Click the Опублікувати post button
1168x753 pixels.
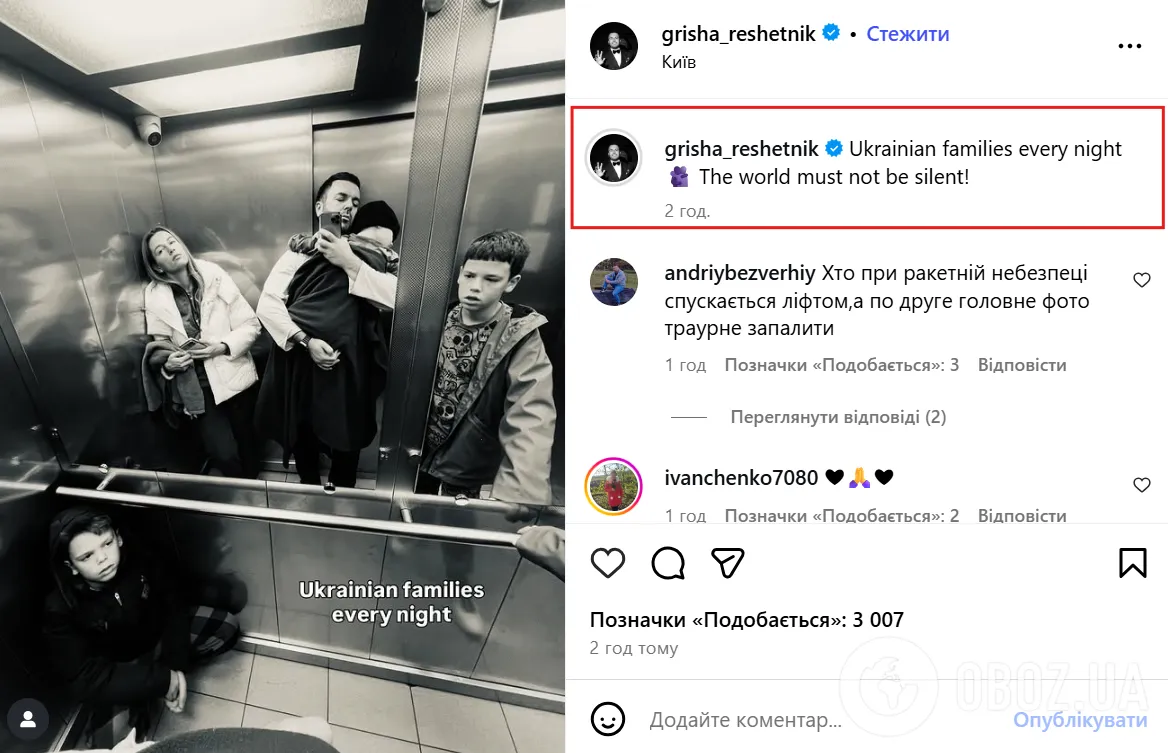tap(1080, 720)
